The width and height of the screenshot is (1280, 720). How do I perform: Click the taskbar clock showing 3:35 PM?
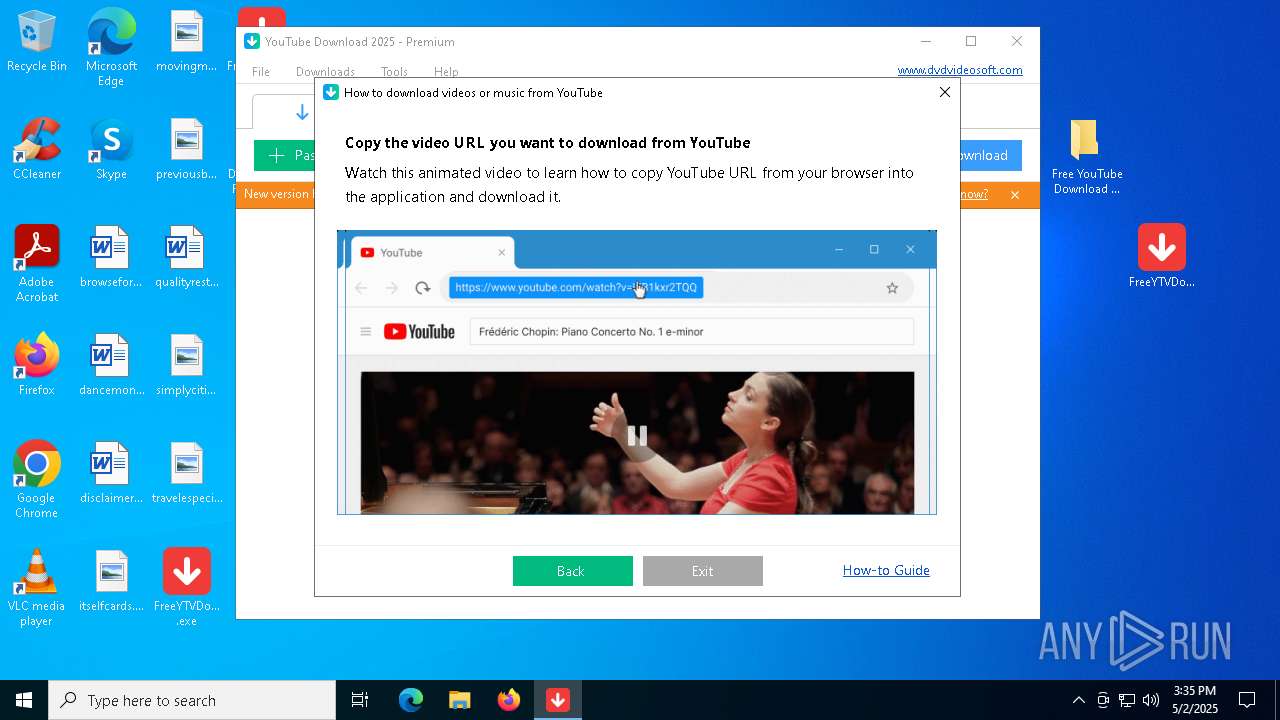pyautogui.click(x=1195, y=700)
